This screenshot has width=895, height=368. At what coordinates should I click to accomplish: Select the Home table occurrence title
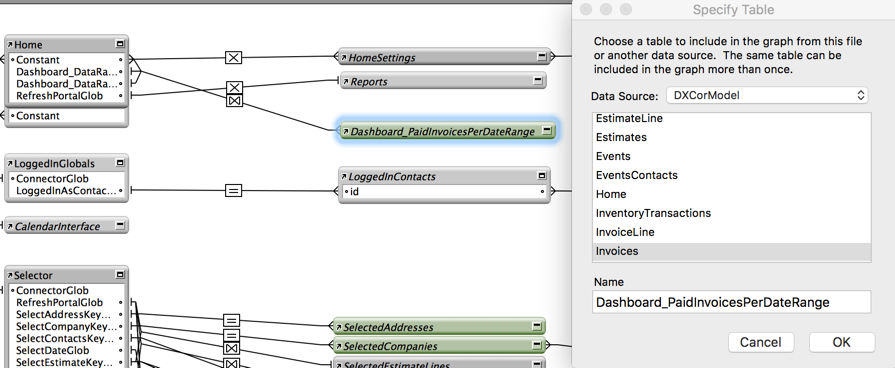29,45
